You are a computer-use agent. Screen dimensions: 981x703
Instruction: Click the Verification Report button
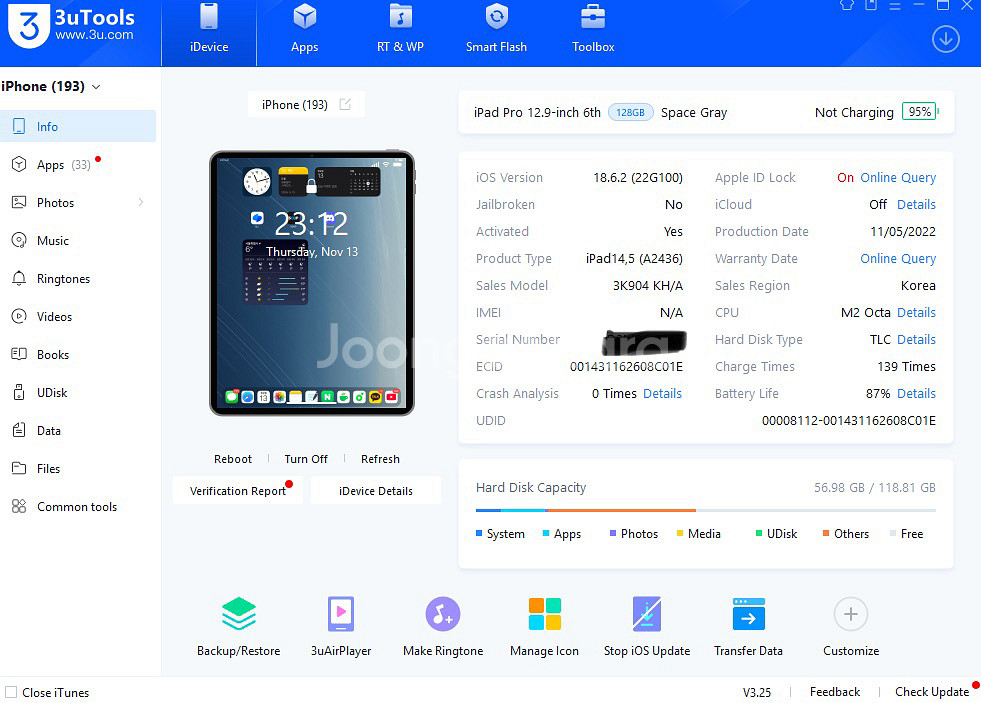tap(238, 491)
